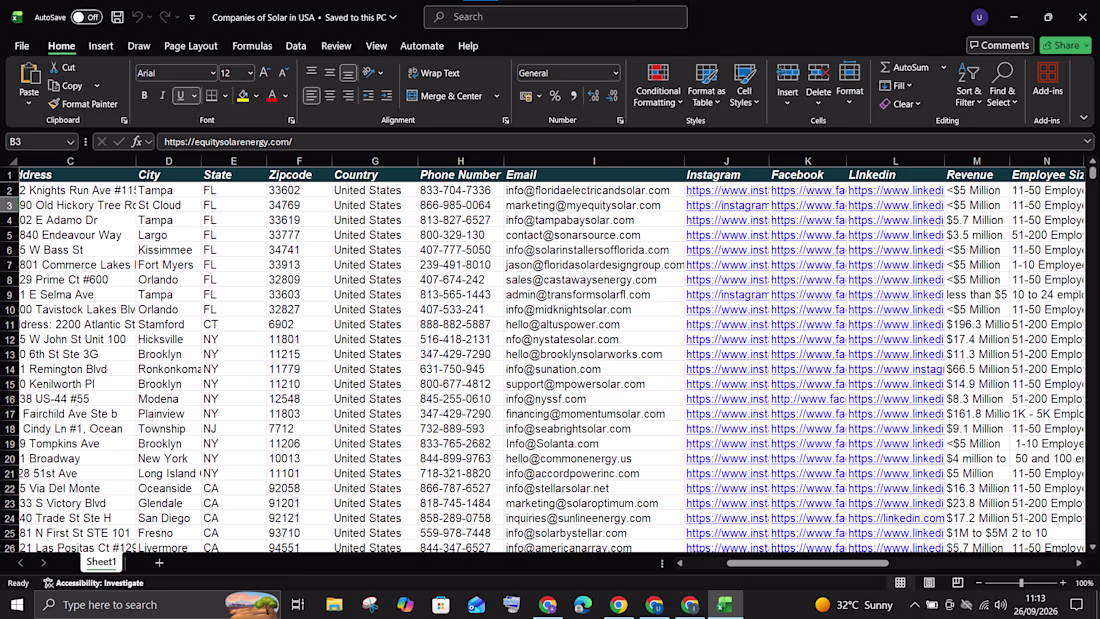1100x619 pixels.
Task: Increase font size with the large A icon
Action: point(264,72)
